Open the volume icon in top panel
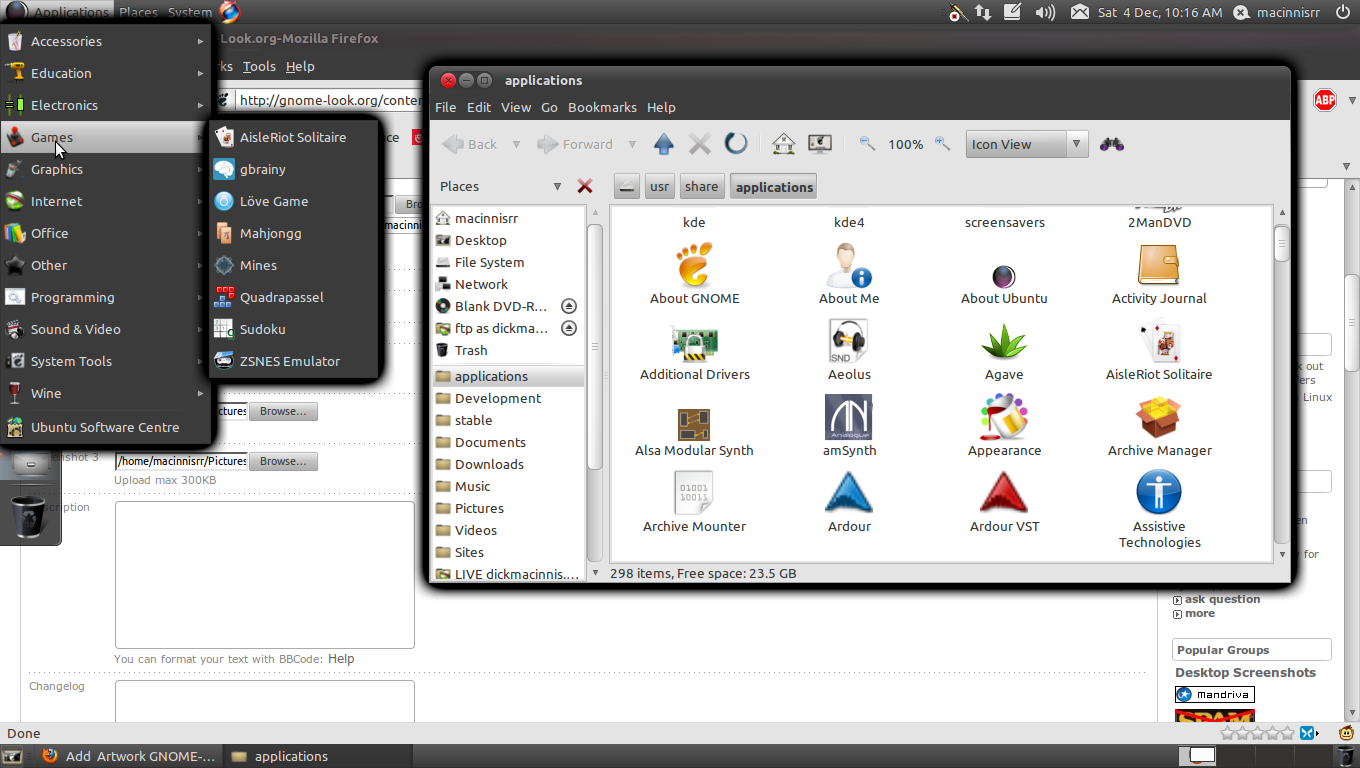 pos(1045,12)
